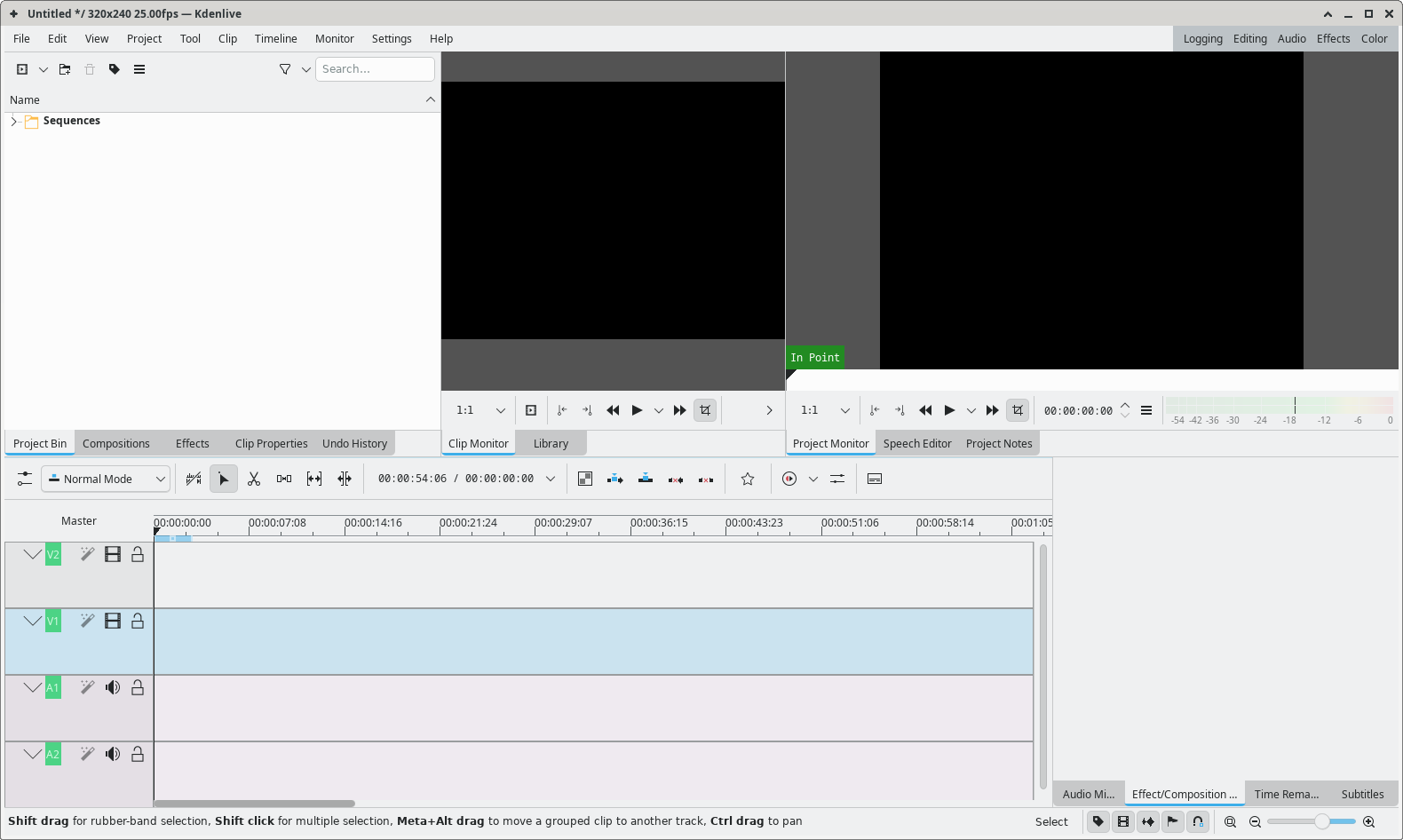The height and width of the screenshot is (840, 1403).
Task: Click Overwrite Clip Zone in timeline
Action: pyautogui.click(x=646, y=479)
